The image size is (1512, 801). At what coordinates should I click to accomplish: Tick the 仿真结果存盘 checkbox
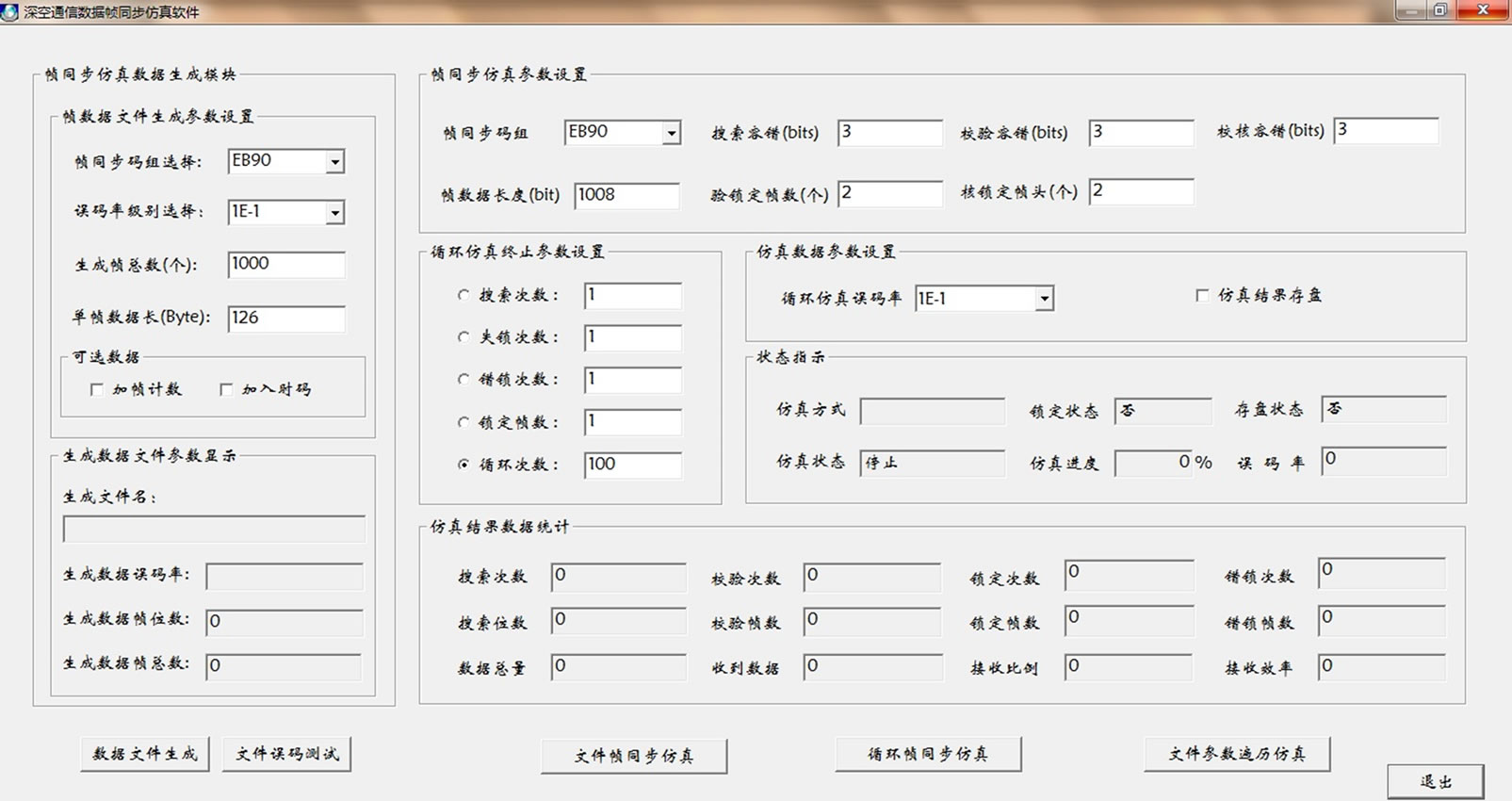pyautogui.click(x=1202, y=296)
